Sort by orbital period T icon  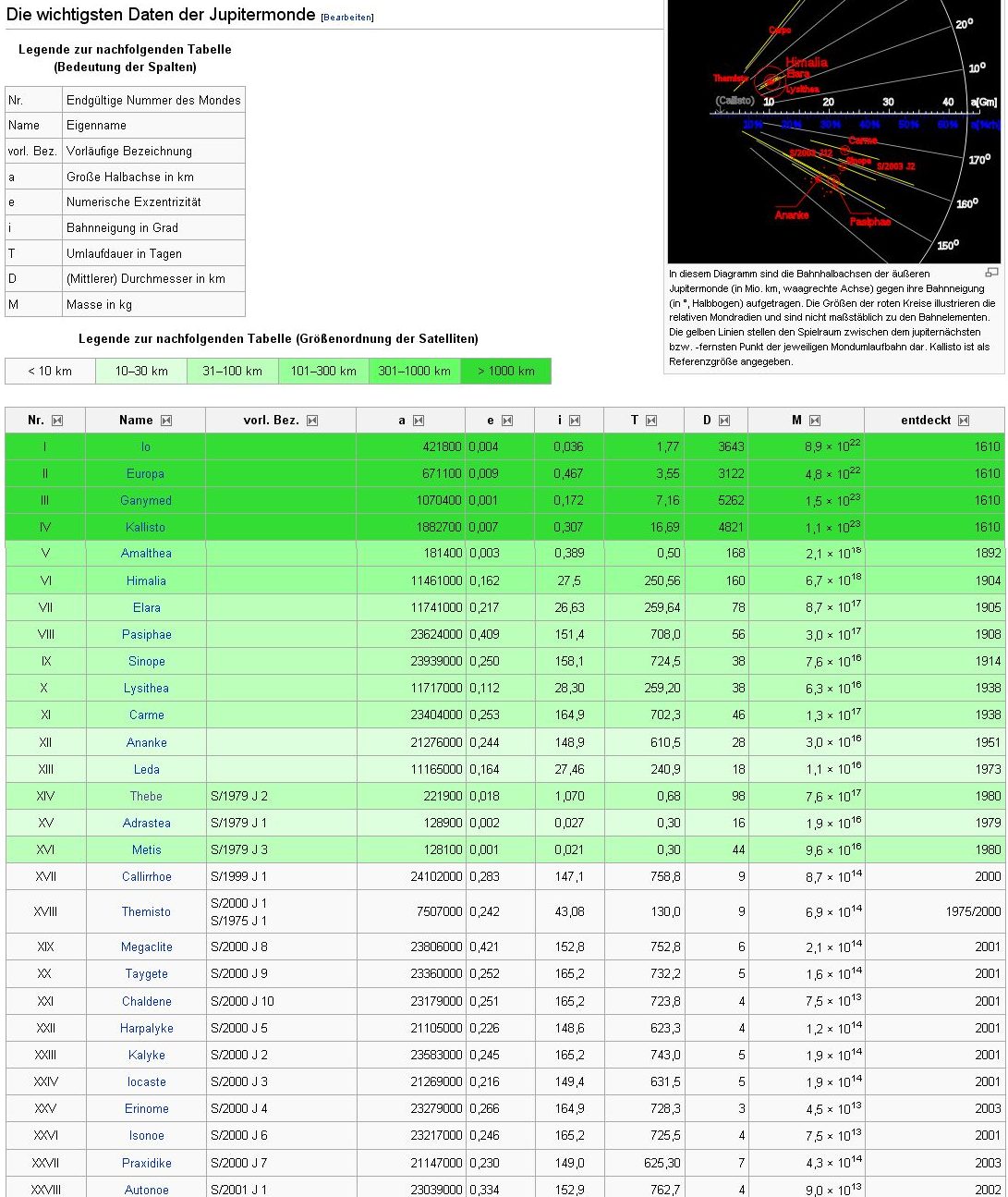point(651,421)
